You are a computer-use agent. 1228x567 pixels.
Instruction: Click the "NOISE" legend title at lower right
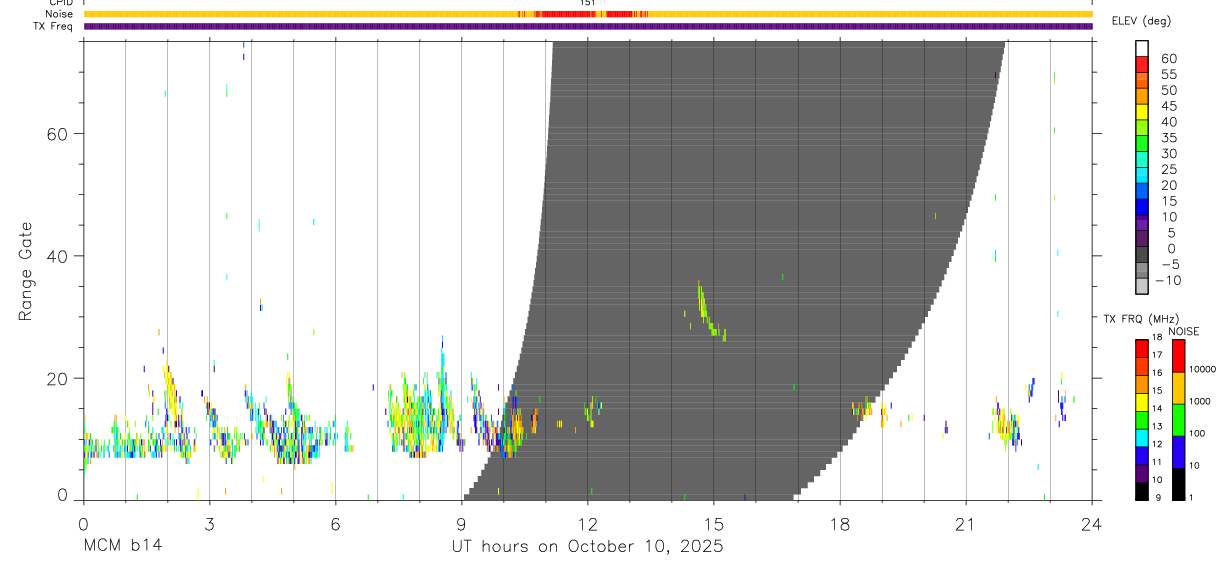tap(1183, 331)
